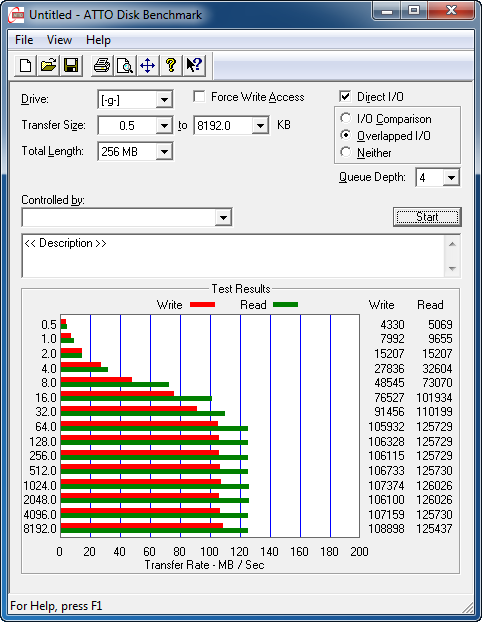Click the four-arrow move icon in toolbar
This screenshot has height=622, width=482.
point(148,65)
